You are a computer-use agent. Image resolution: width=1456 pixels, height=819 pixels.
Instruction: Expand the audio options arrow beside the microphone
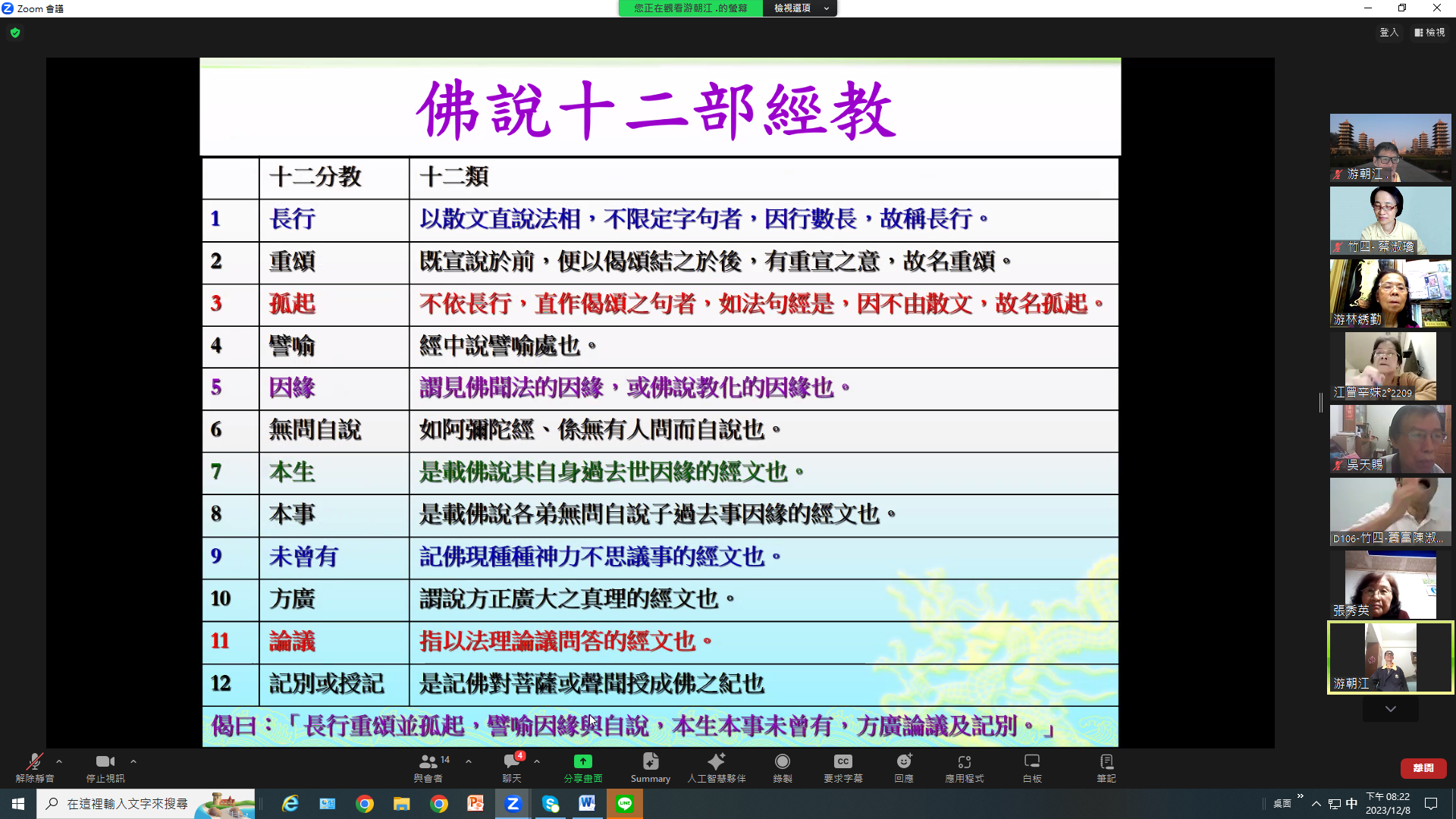(x=59, y=761)
